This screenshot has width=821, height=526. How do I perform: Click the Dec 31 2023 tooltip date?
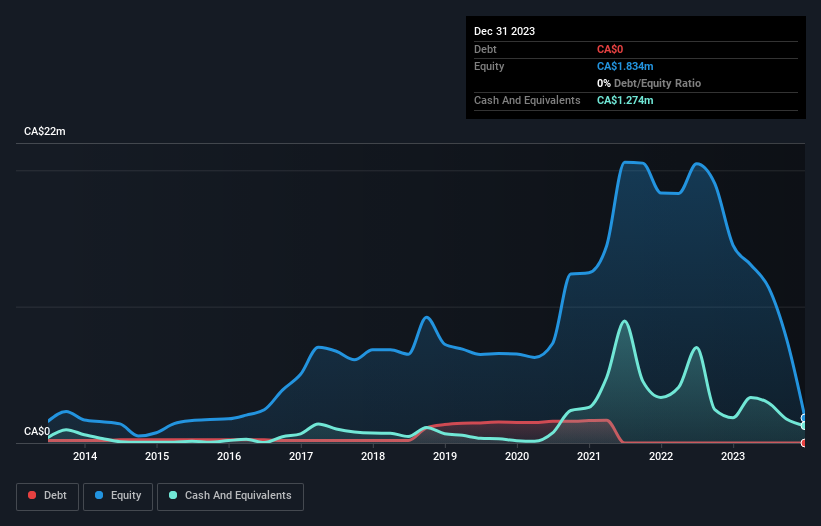point(504,31)
